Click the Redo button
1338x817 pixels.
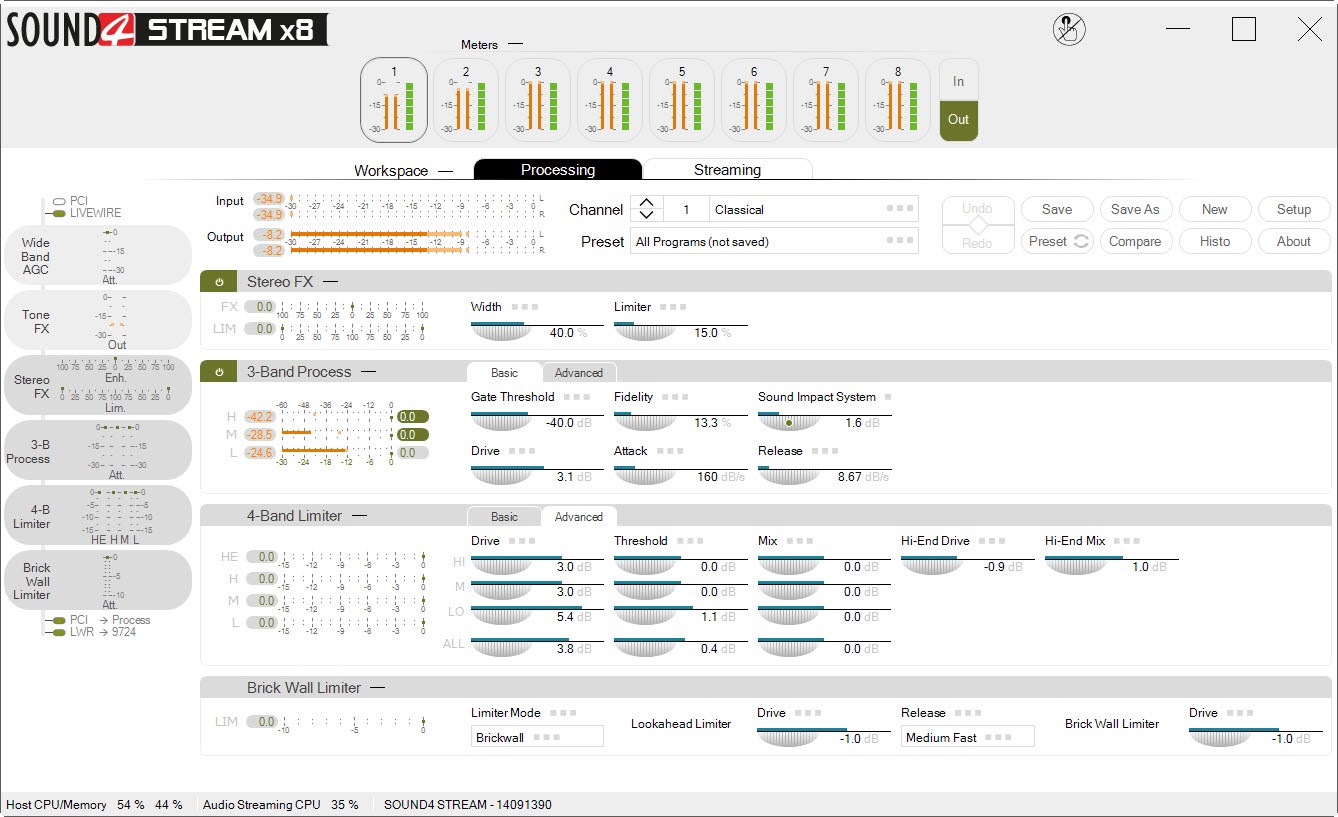pos(977,243)
